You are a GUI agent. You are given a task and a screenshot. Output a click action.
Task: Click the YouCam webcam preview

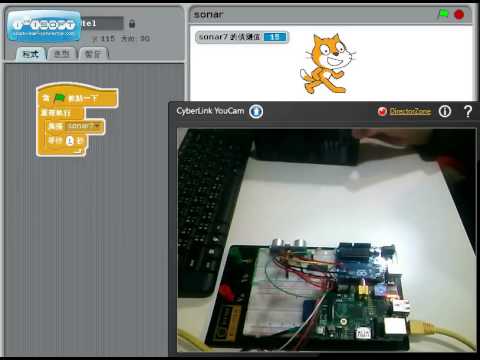[327, 240]
